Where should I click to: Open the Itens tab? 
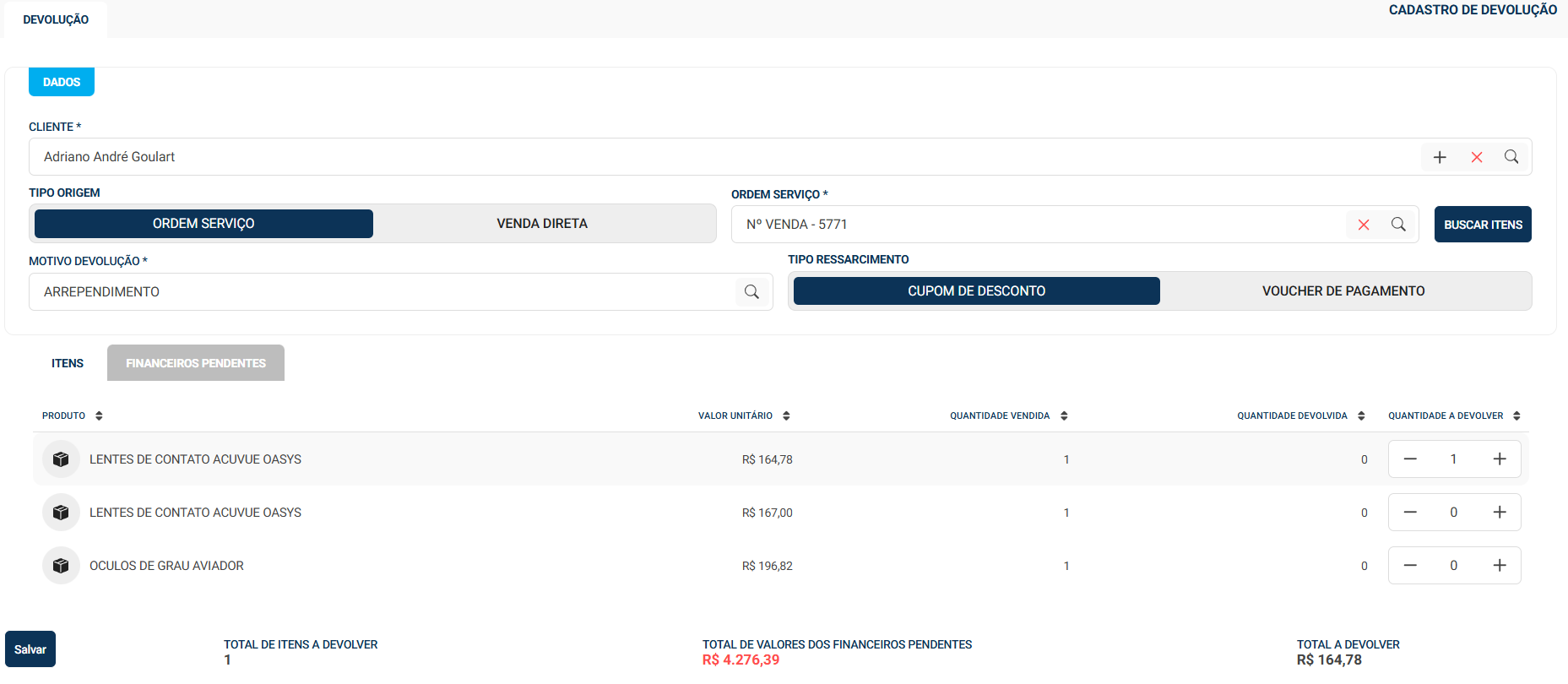click(x=68, y=363)
